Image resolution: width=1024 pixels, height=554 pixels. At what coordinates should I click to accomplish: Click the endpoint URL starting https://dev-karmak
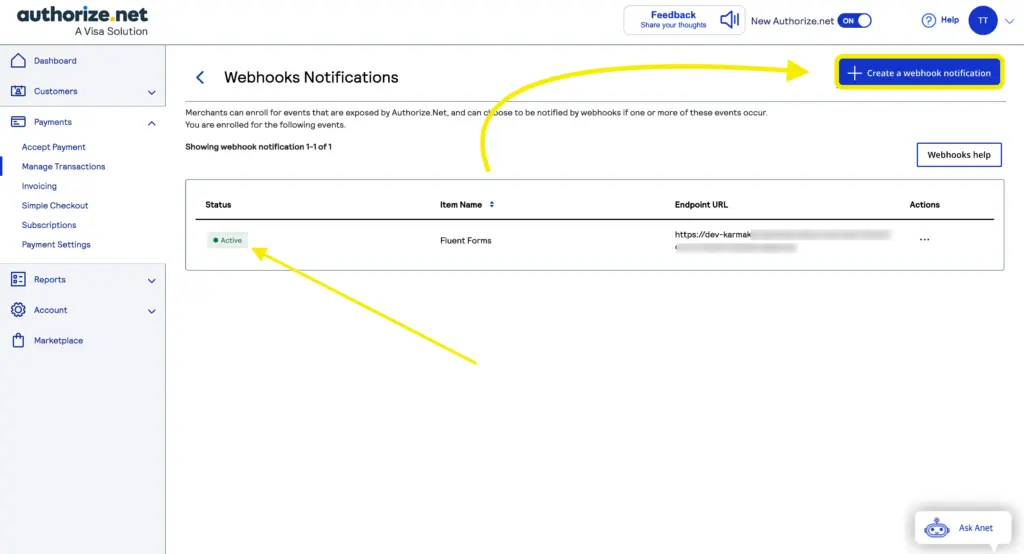tap(782, 240)
